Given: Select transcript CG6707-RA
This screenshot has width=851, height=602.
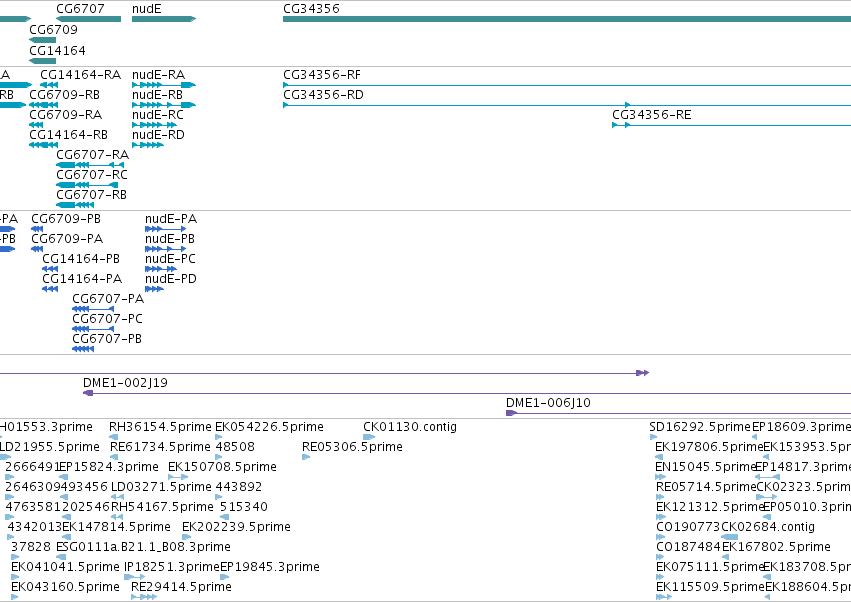Looking at the screenshot, I should pyautogui.click(x=90, y=165).
